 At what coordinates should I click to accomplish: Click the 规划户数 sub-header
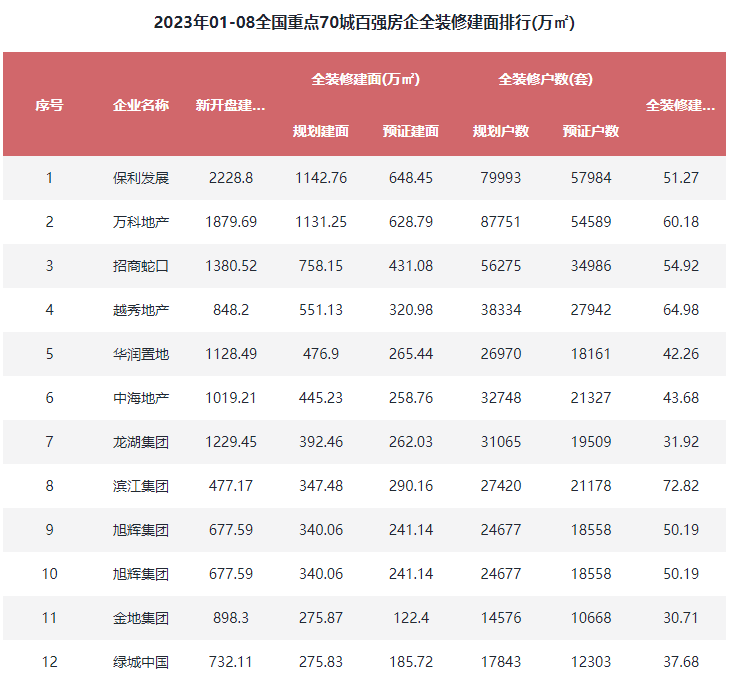(x=501, y=131)
